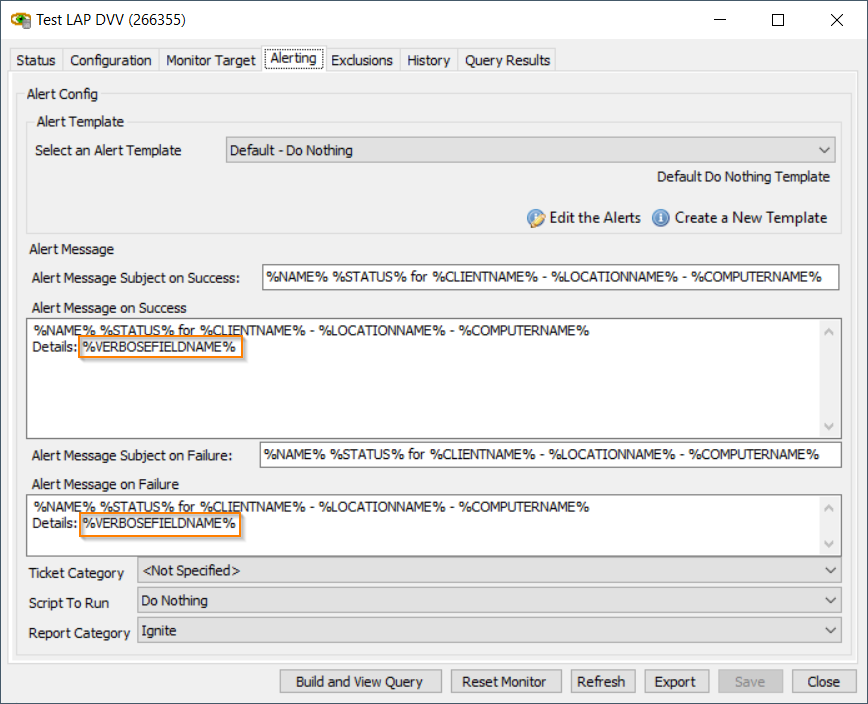Click the Default Do Nothing Template description

pos(743,177)
